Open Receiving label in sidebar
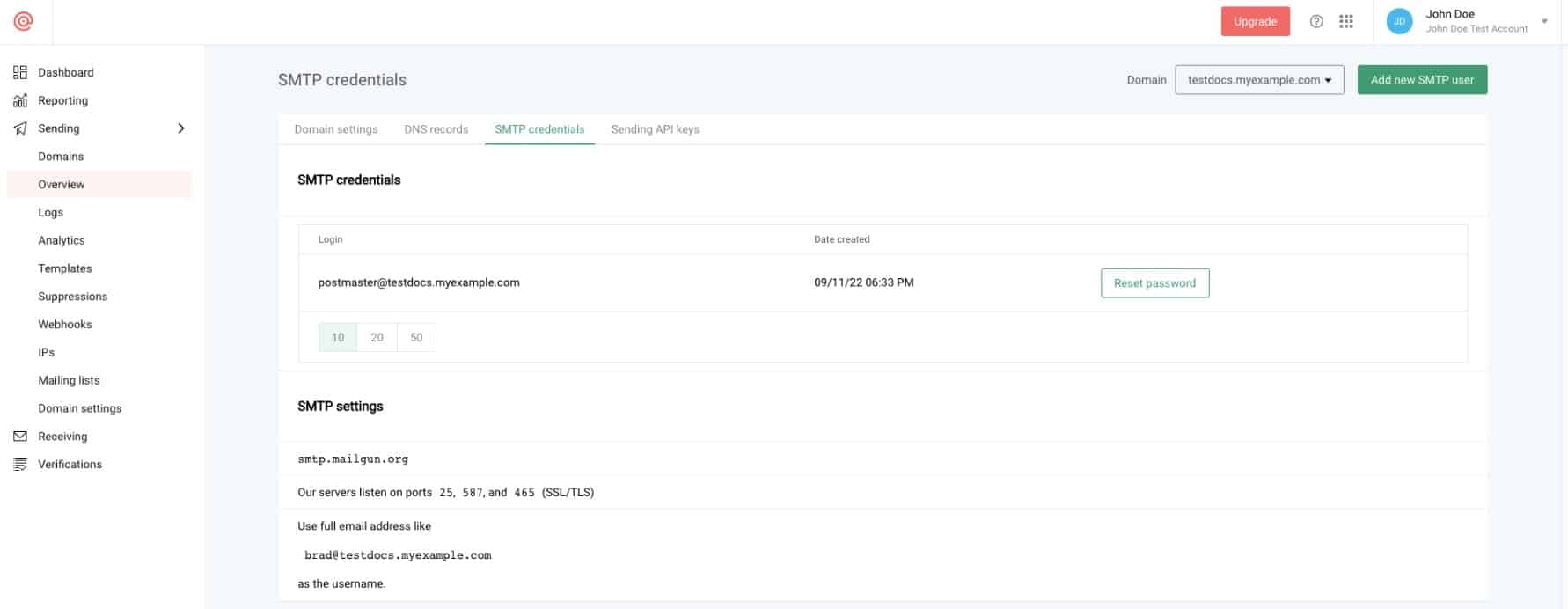 (x=62, y=437)
